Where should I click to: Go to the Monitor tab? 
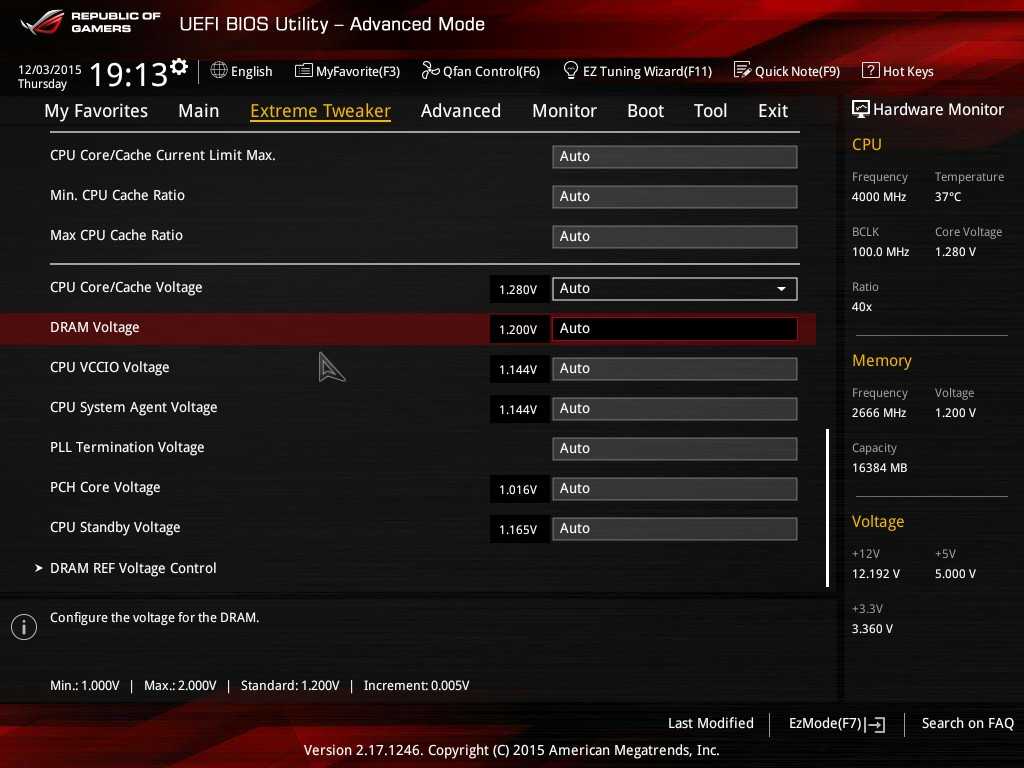pos(564,111)
